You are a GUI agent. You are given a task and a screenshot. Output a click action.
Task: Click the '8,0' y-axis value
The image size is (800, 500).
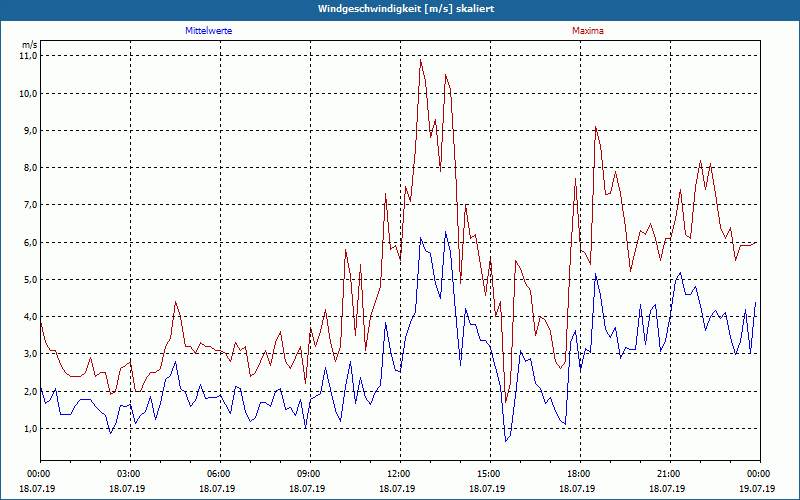[x=30, y=168]
